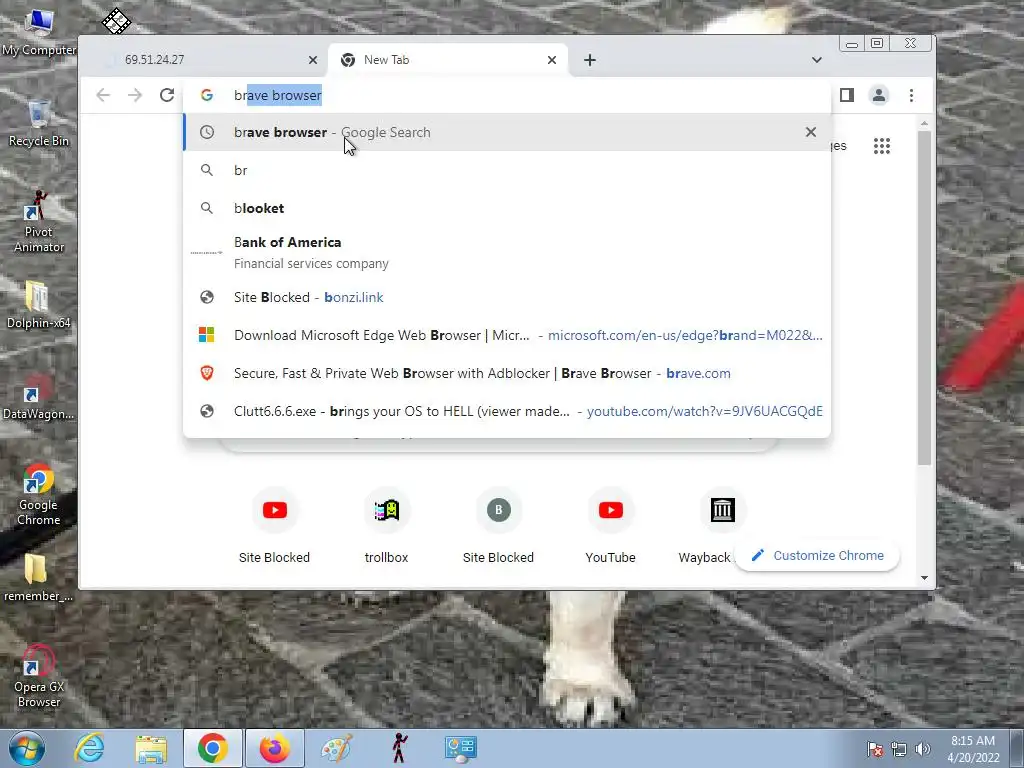Expand the tab search chevron

[816, 60]
